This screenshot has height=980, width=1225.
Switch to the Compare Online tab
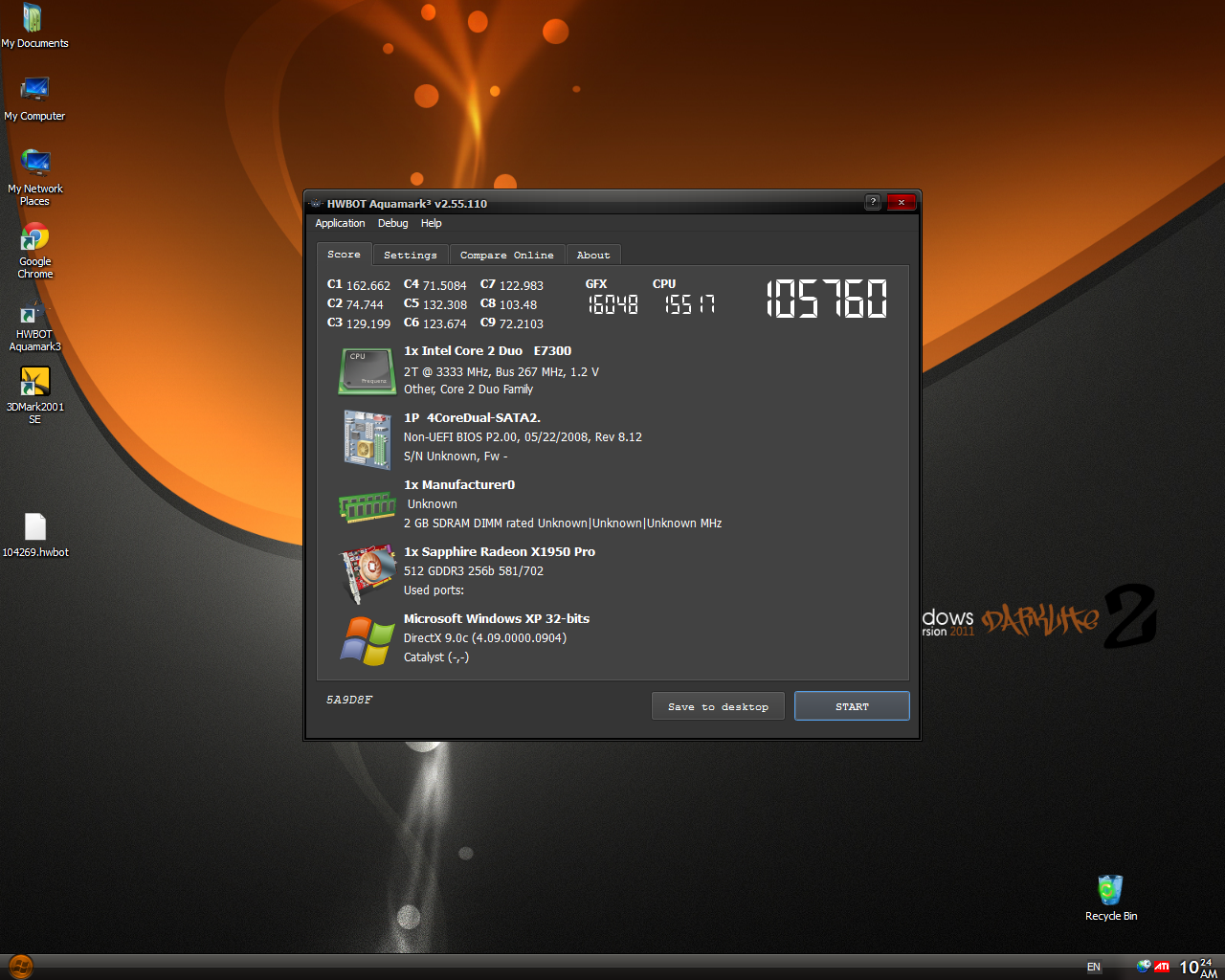coord(506,256)
